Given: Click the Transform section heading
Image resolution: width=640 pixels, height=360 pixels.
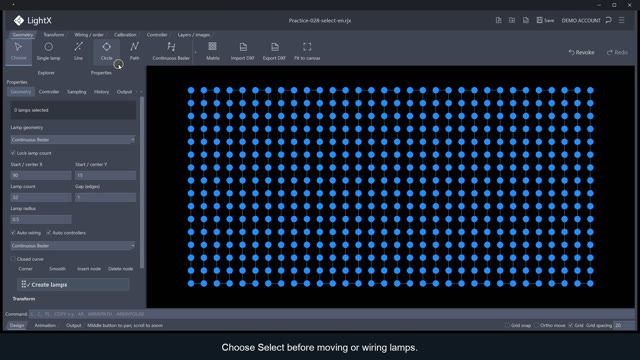Looking at the screenshot, I should (24, 299).
